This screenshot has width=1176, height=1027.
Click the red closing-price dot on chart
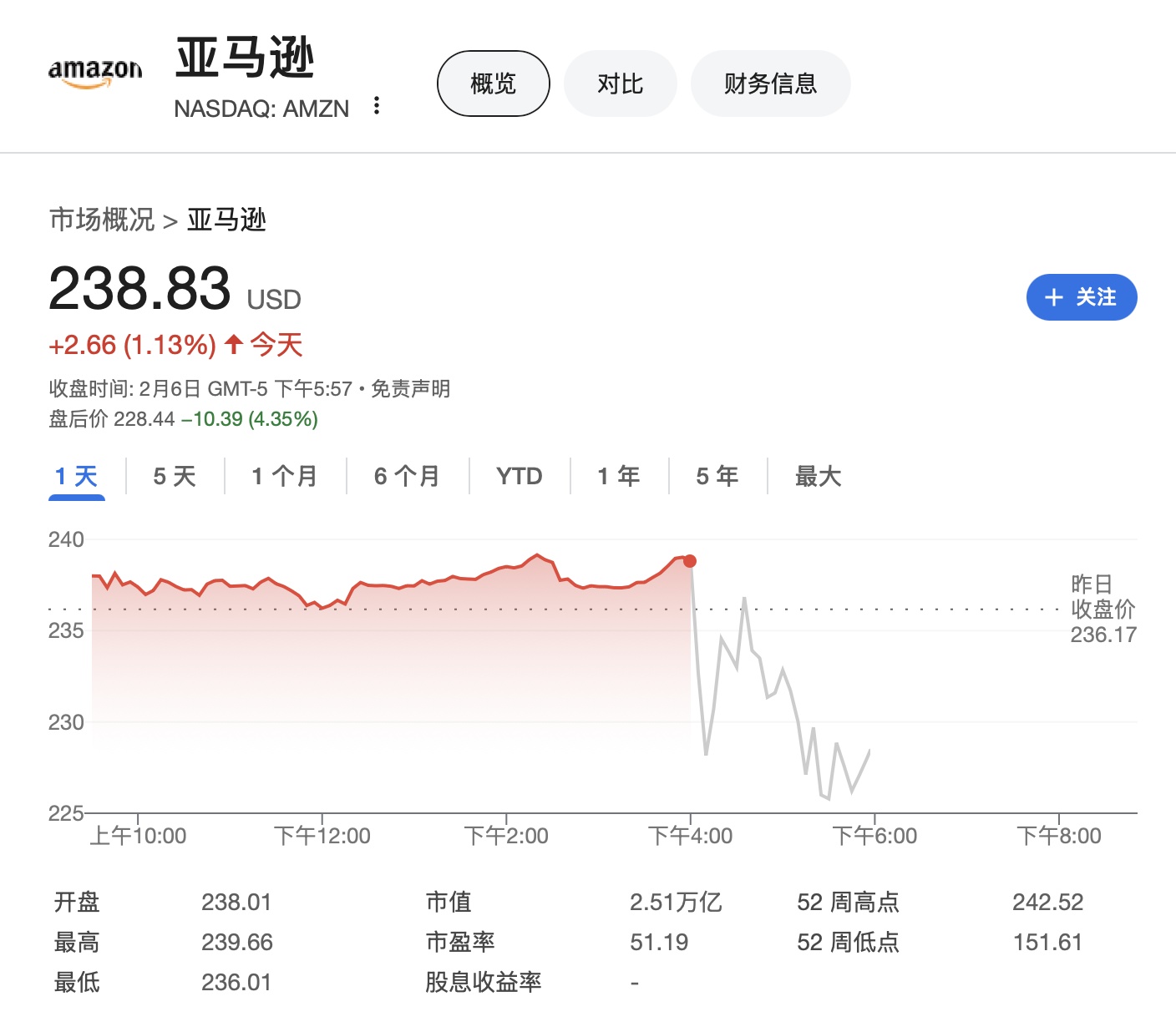coord(690,561)
